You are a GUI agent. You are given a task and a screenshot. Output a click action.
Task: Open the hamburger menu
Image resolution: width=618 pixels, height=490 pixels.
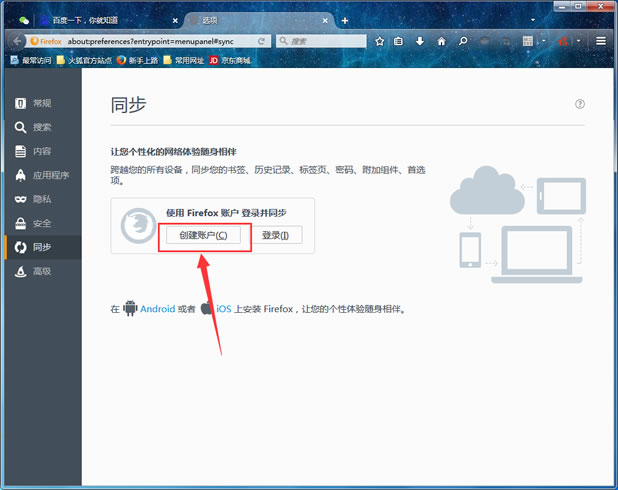tap(601, 41)
